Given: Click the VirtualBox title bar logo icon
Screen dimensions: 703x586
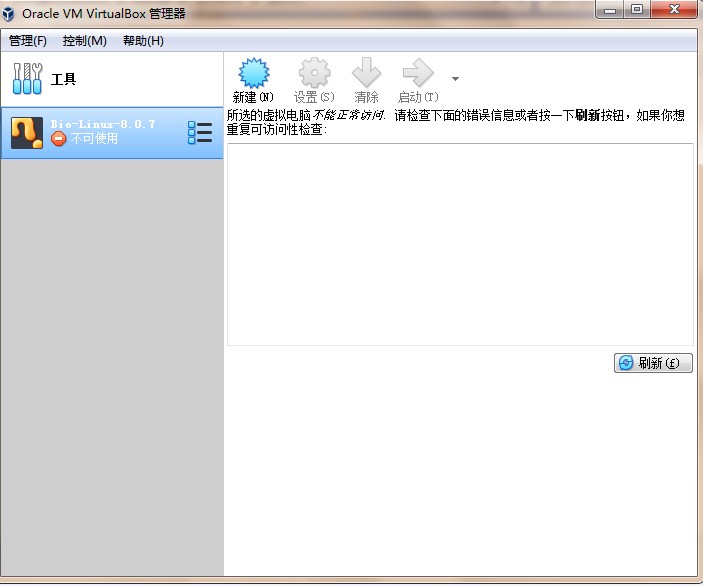Looking at the screenshot, I should pos(9,14).
